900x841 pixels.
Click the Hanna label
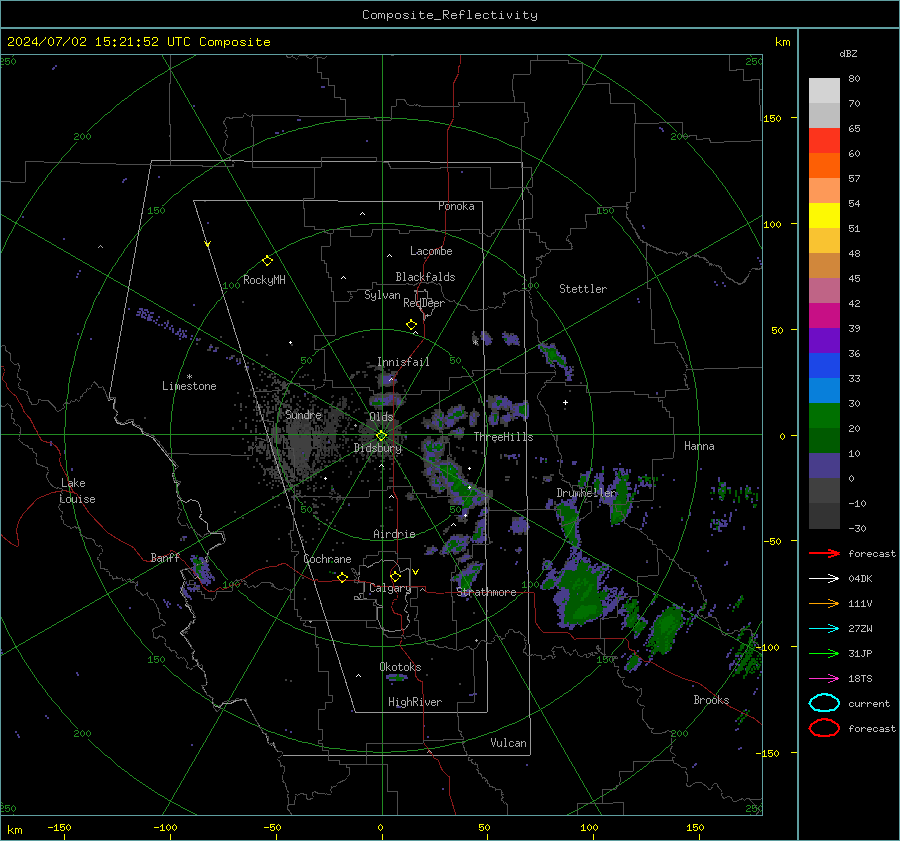pos(699,446)
